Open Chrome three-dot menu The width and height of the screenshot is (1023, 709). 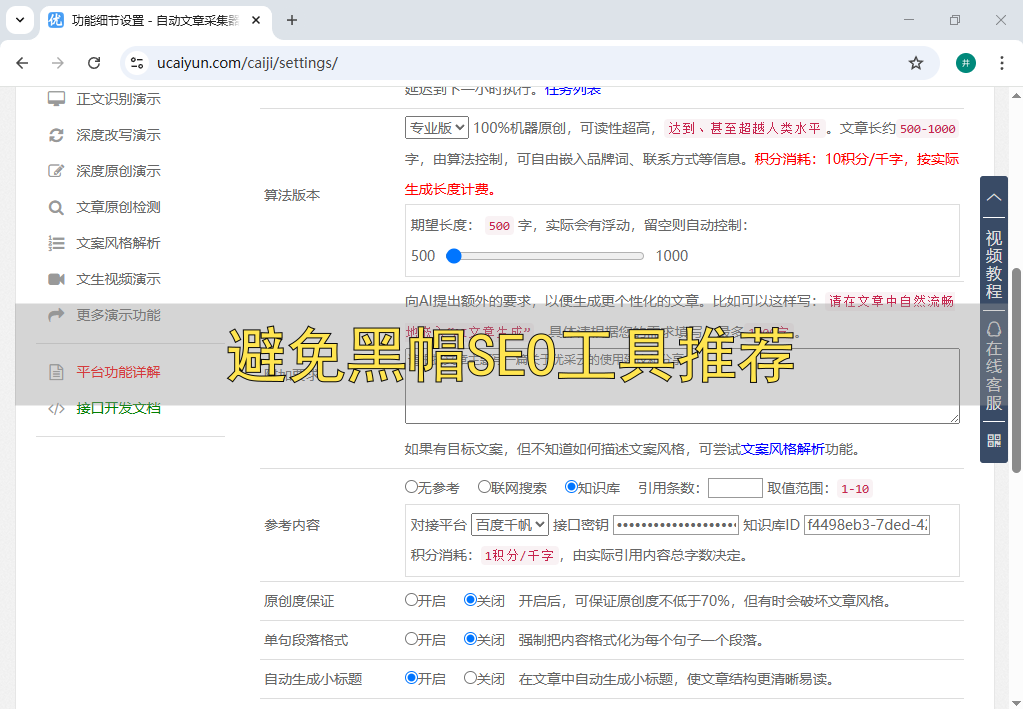1001,63
